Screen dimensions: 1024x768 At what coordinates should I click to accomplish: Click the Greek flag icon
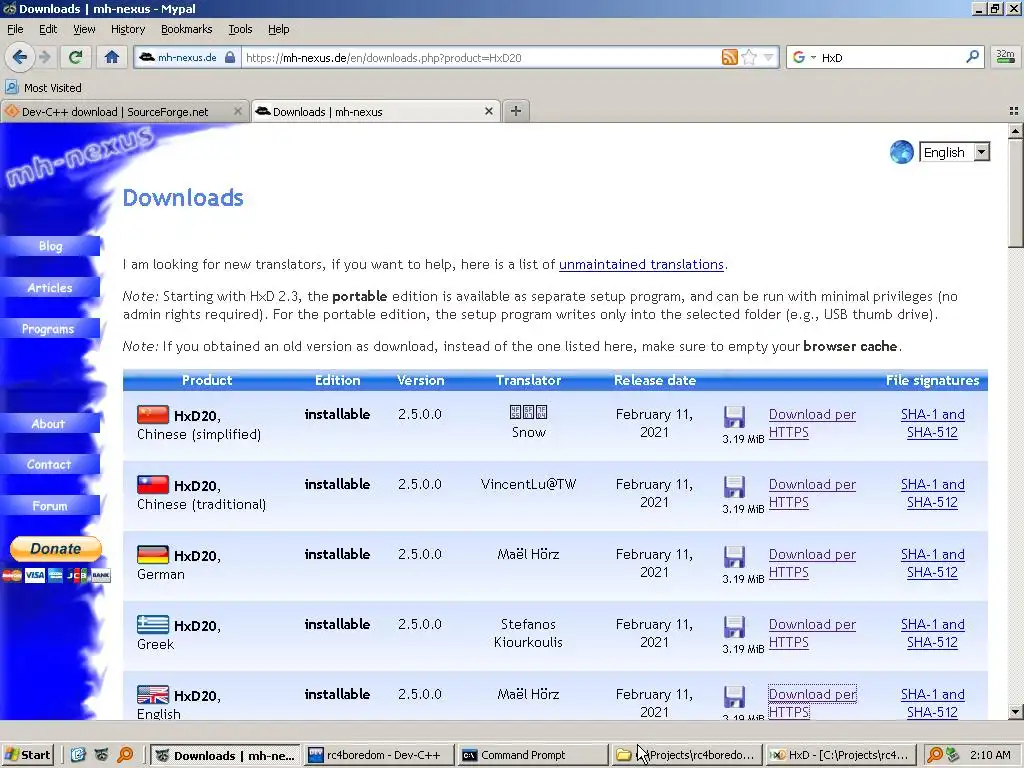[153, 624]
